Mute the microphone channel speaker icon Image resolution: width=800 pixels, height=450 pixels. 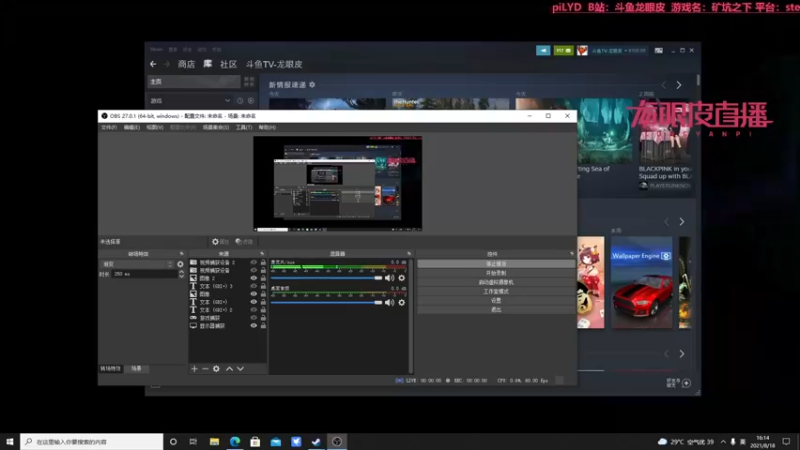pyautogui.click(x=390, y=278)
